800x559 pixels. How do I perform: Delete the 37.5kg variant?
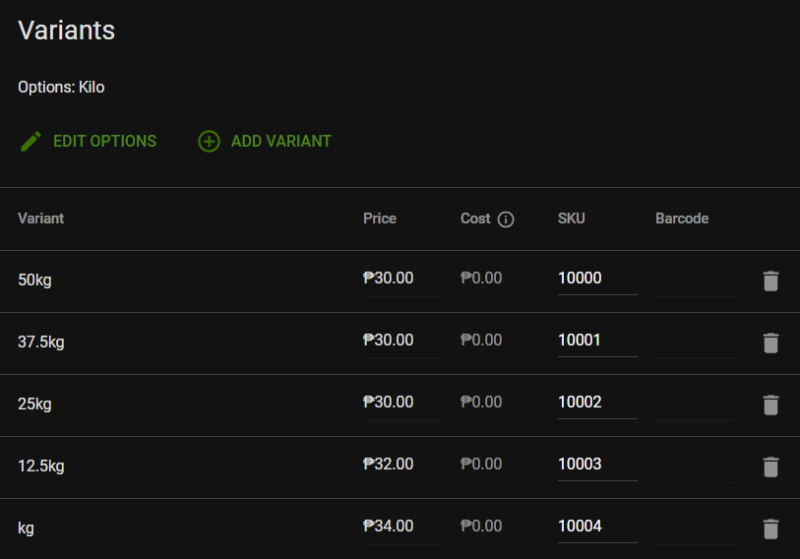click(x=770, y=343)
